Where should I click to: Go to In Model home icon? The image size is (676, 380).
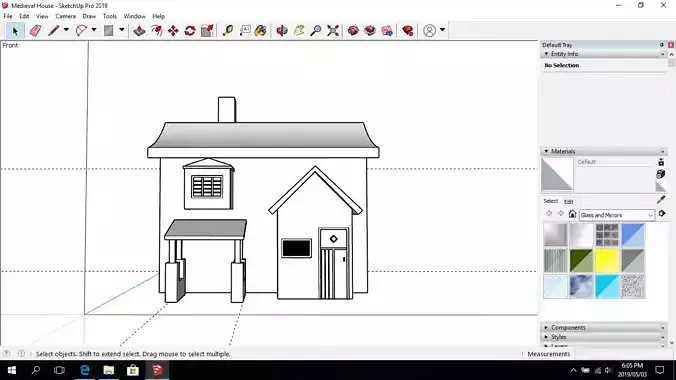pos(572,214)
